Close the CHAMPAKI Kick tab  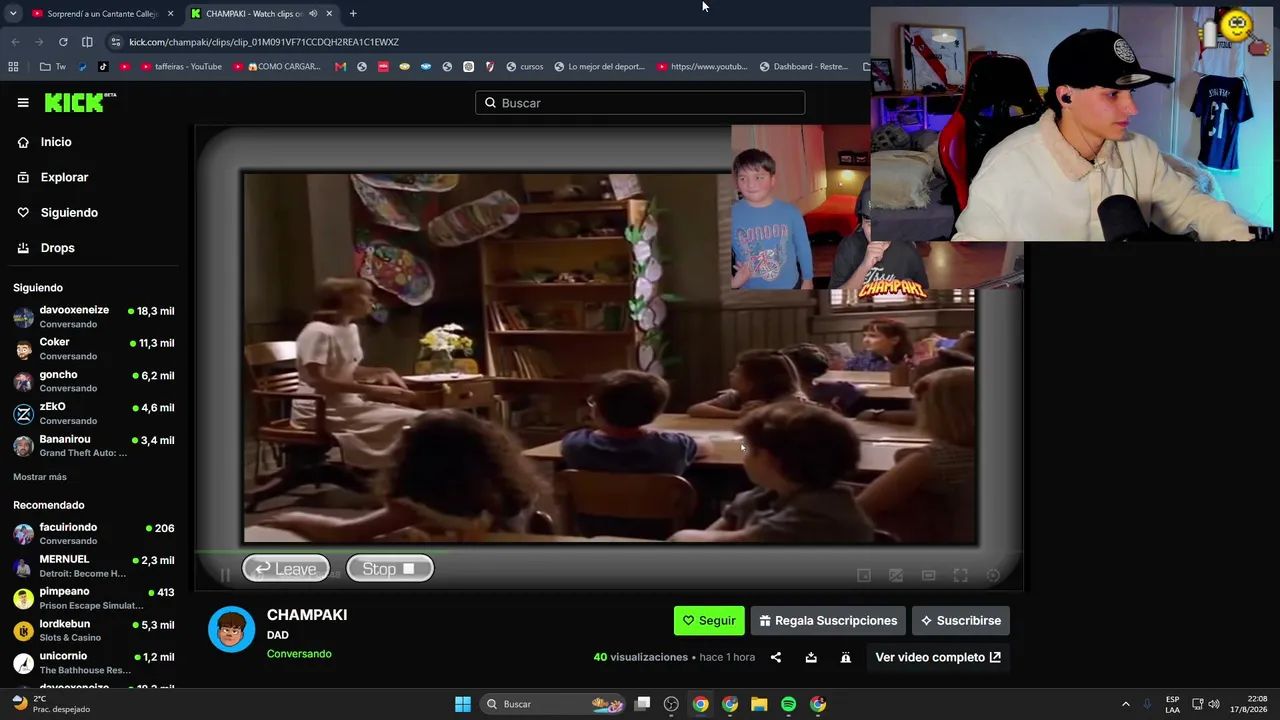329,14
